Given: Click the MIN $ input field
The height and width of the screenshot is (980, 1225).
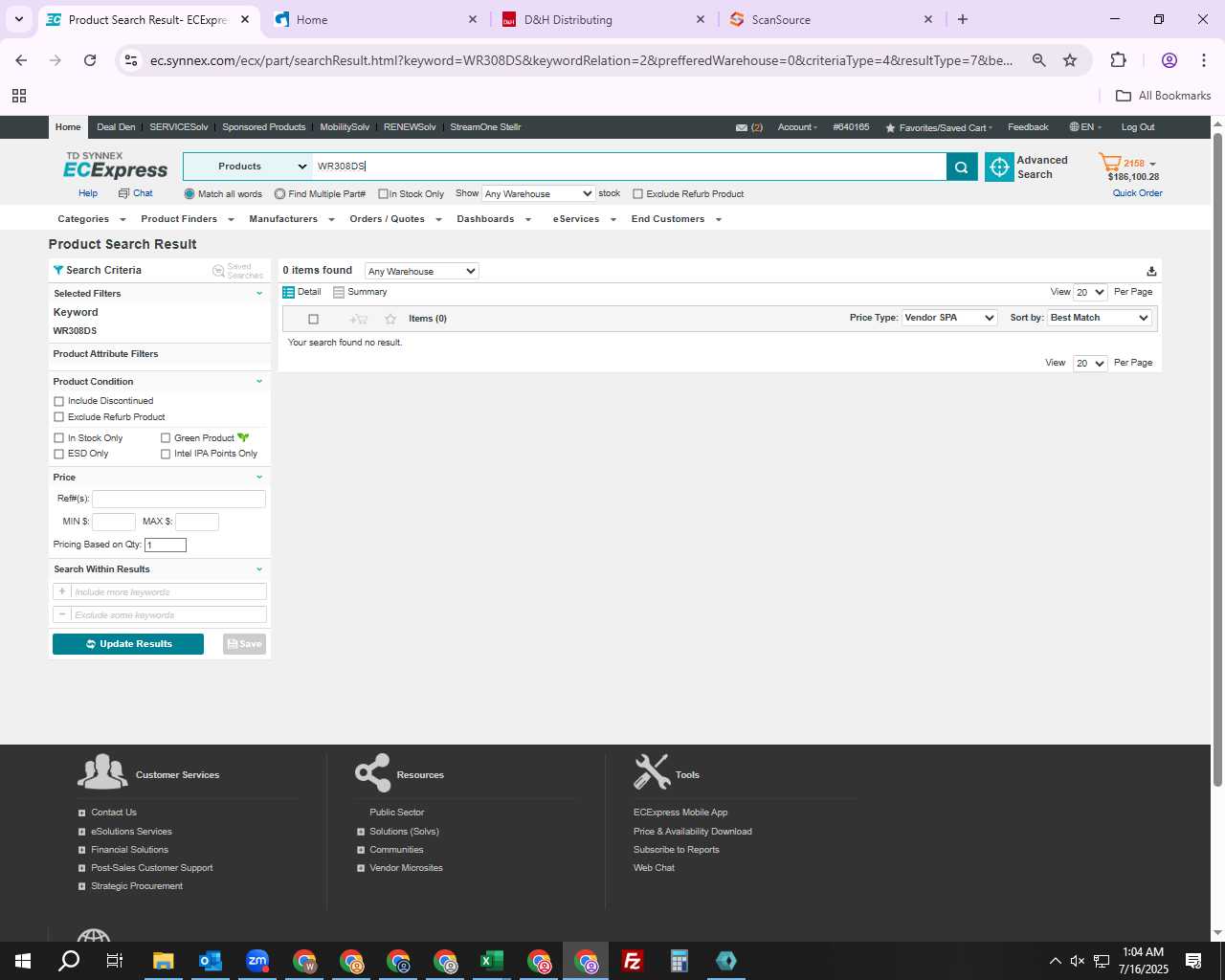Looking at the screenshot, I should pyautogui.click(x=113, y=522).
